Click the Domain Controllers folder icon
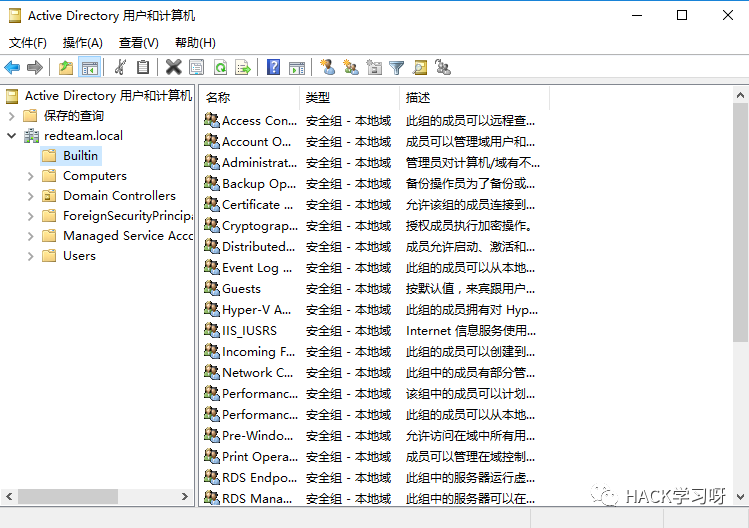749x528 pixels. (x=49, y=195)
